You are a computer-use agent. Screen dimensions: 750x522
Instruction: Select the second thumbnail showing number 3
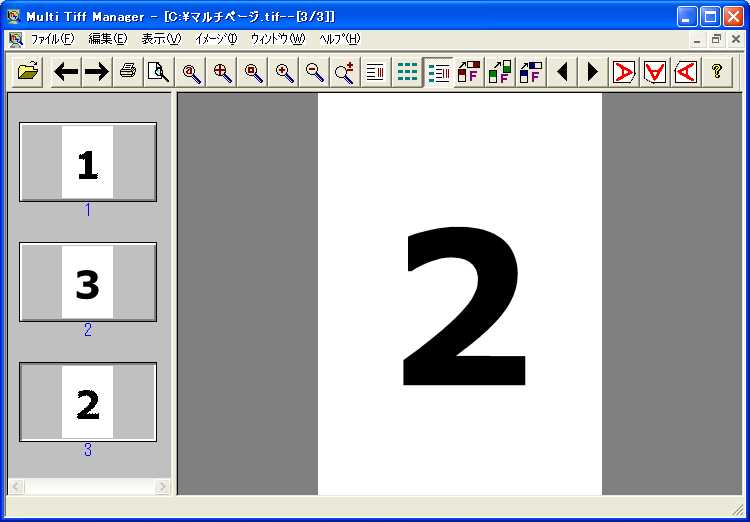88,282
